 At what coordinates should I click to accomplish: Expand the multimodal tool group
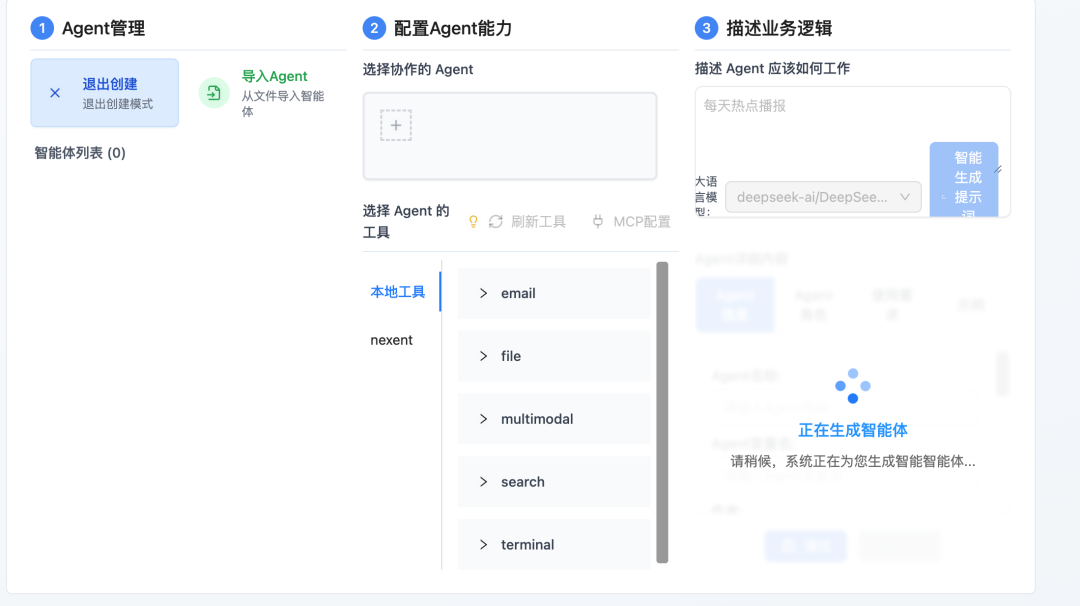(x=554, y=419)
